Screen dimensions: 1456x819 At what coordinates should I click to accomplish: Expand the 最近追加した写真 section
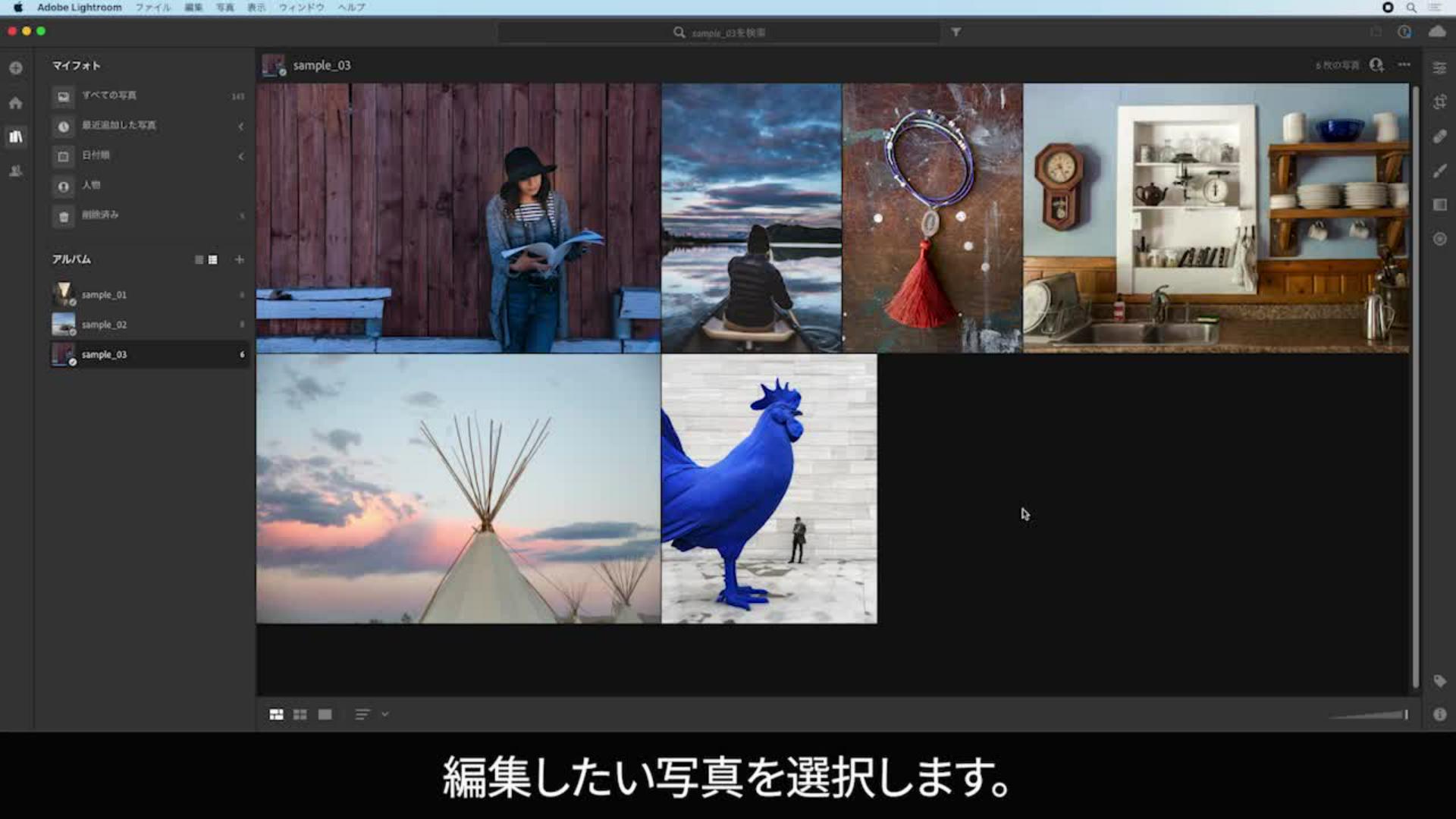(x=241, y=126)
